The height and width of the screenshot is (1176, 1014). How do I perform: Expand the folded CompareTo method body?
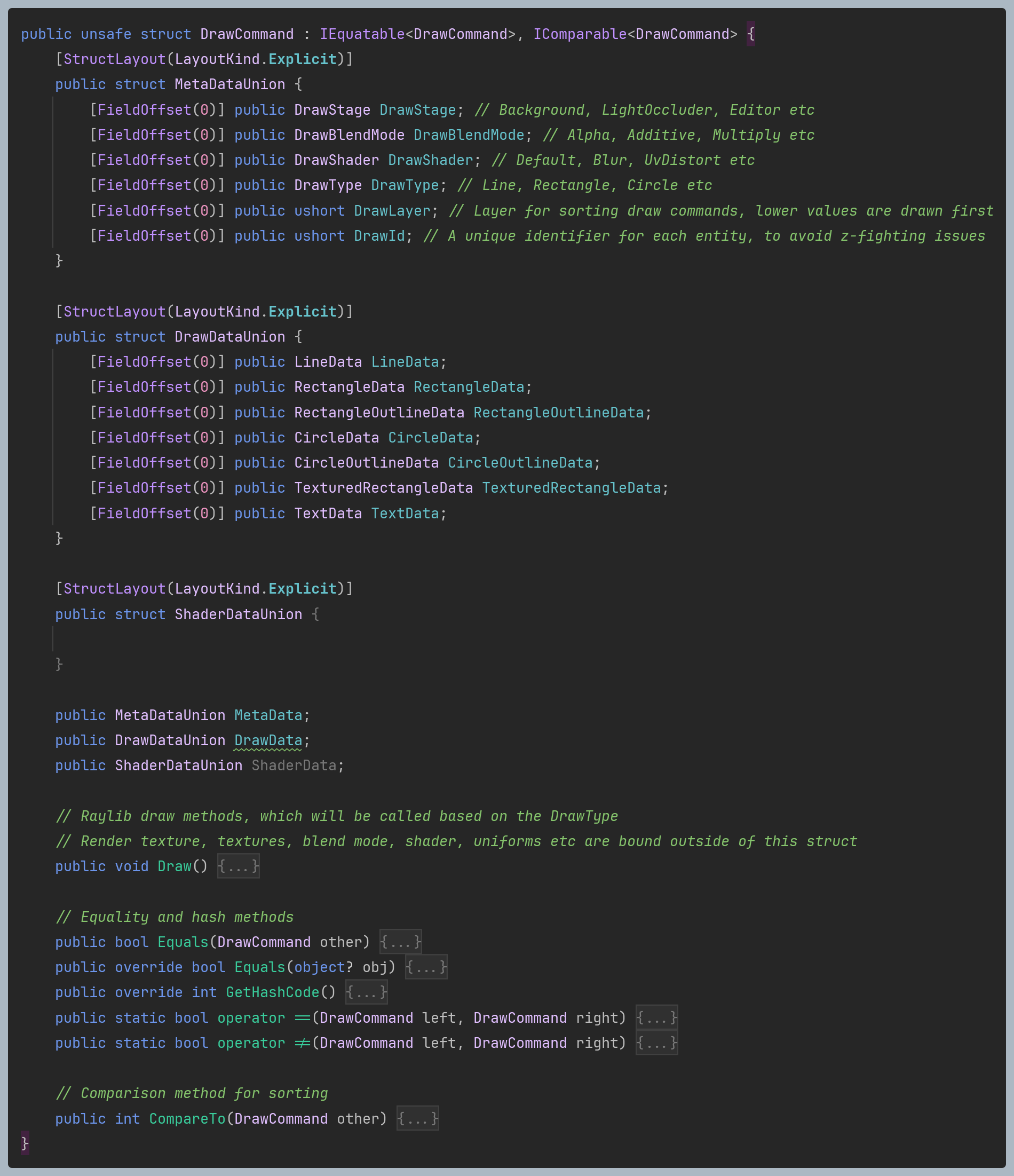(418, 1118)
